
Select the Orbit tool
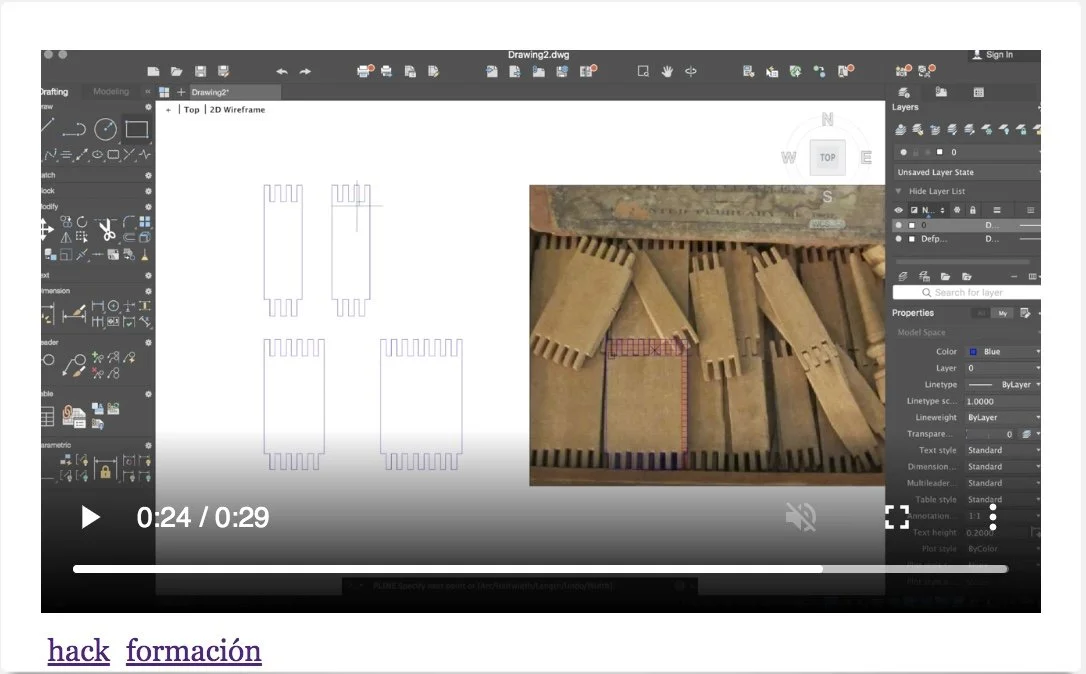(691, 71)
